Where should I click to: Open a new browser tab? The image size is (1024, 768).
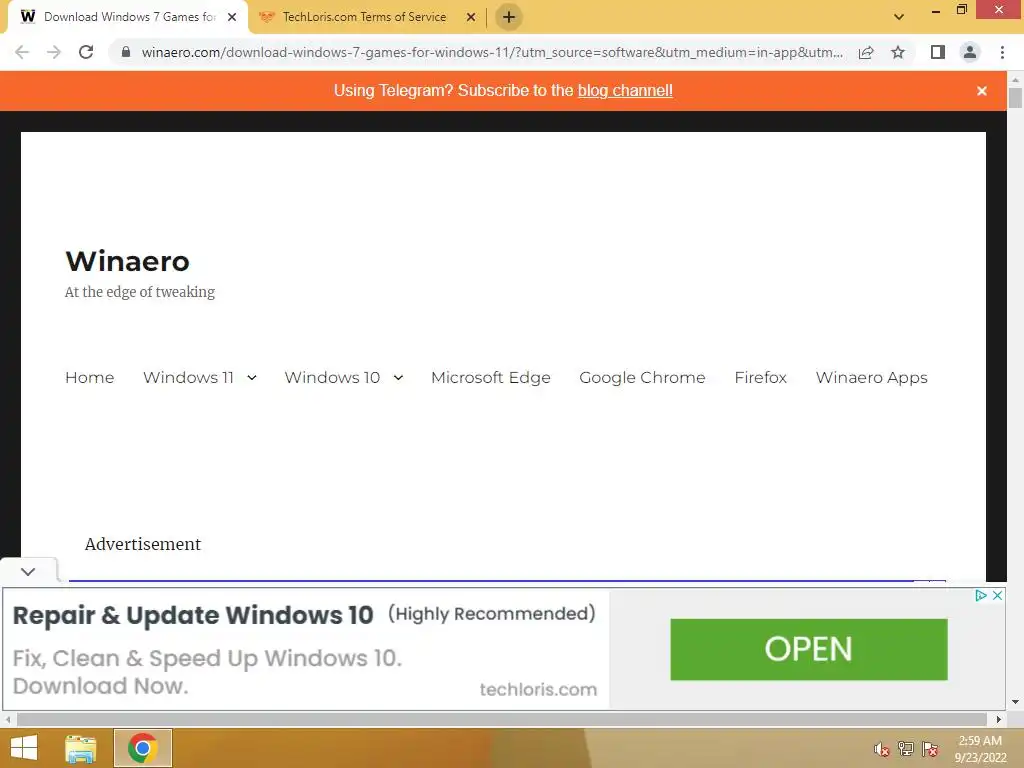click(x=509, y=17)
